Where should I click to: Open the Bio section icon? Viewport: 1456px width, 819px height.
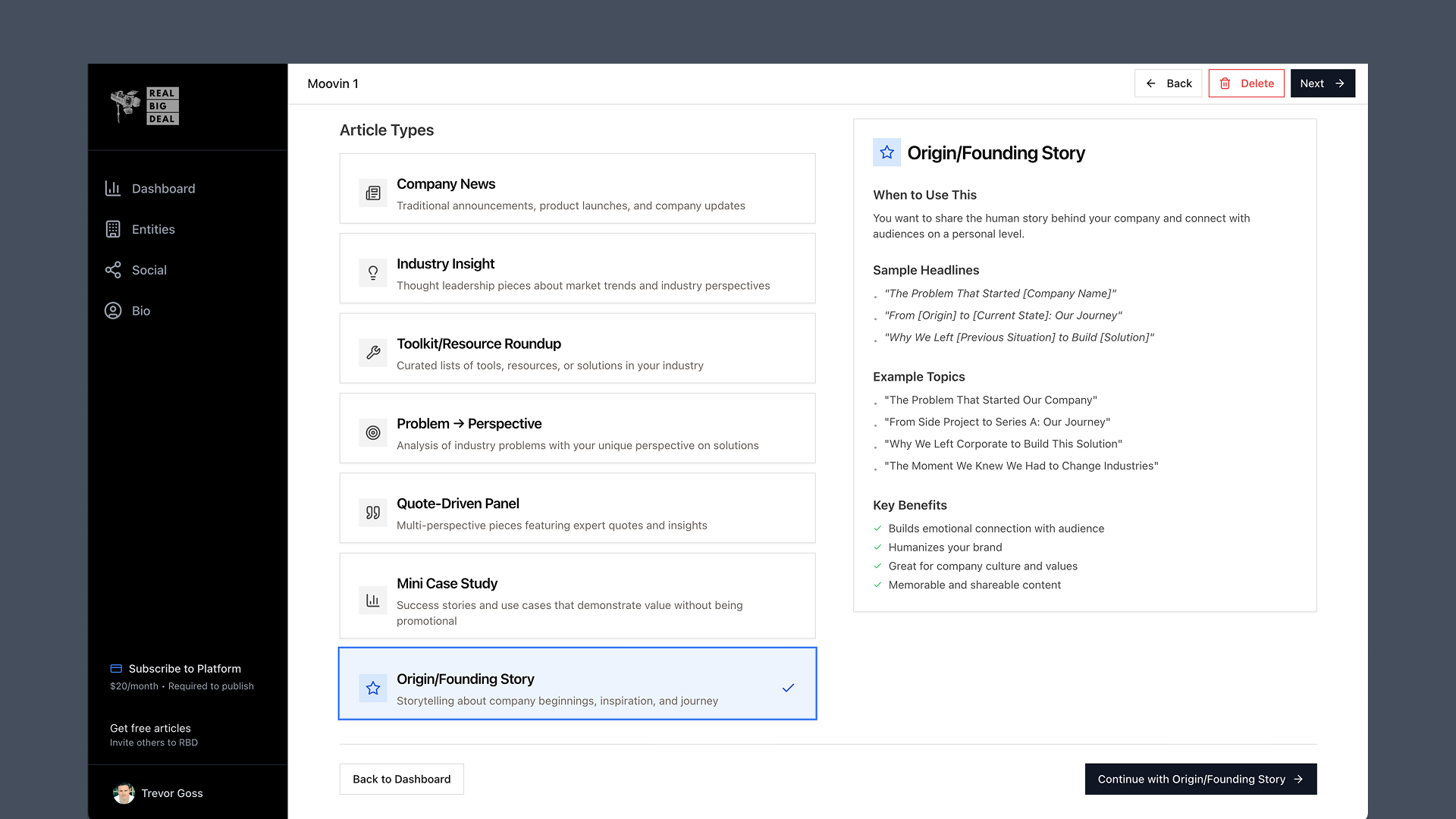tap(112, 310)
